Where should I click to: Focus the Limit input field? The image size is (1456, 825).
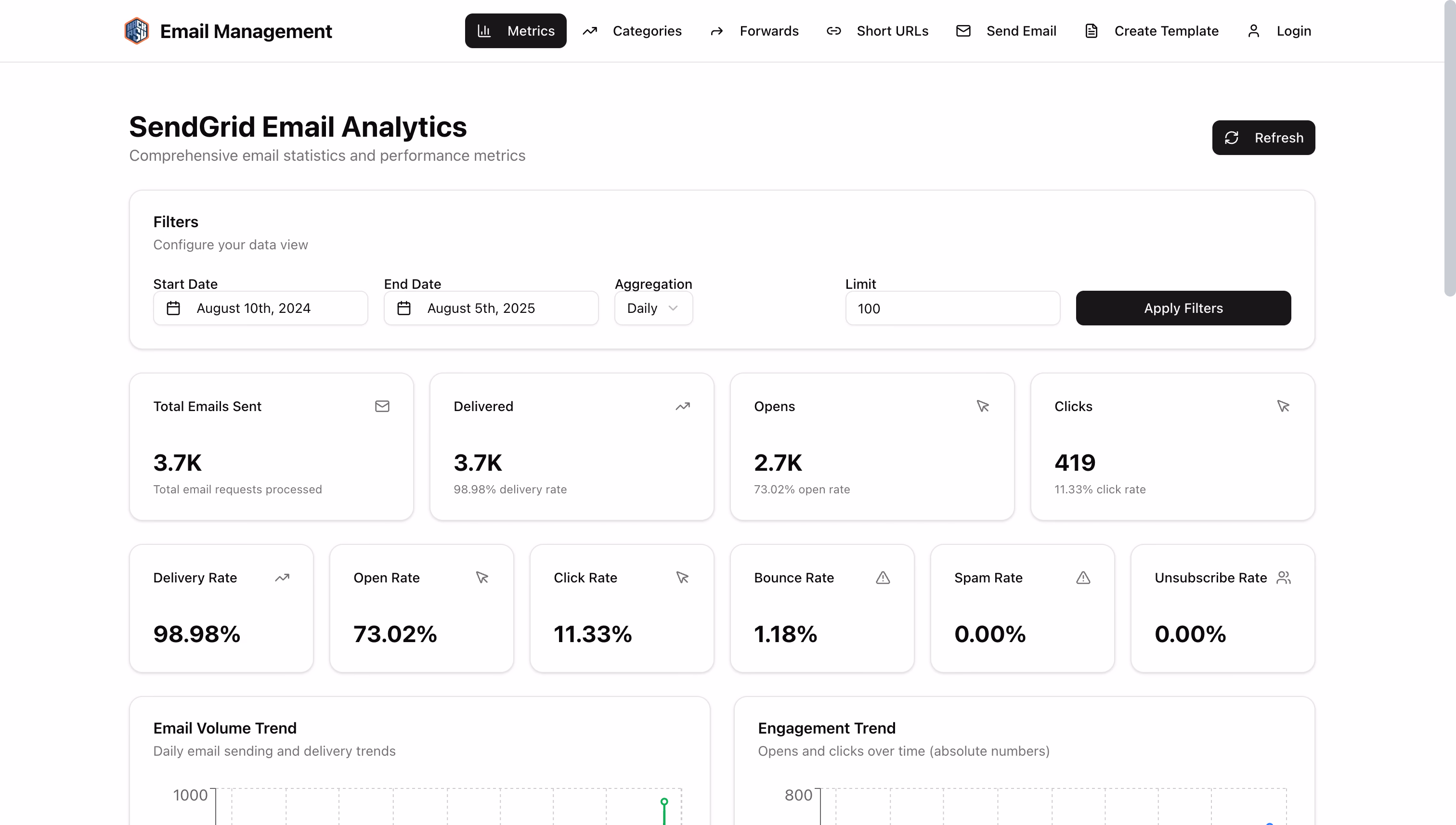click(x=953, y=308)
